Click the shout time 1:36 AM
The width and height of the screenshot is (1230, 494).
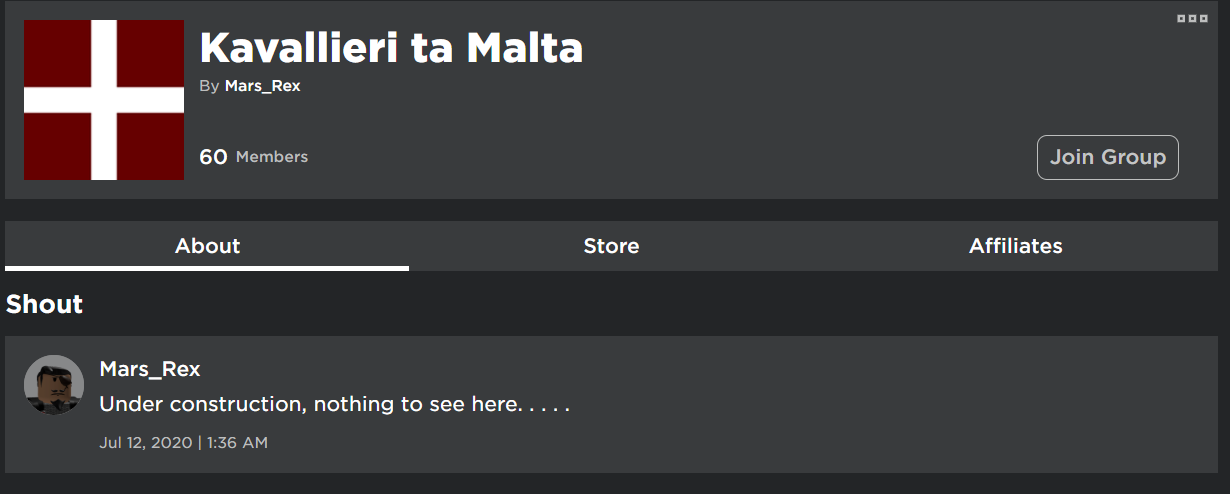[x=237, y=442]
